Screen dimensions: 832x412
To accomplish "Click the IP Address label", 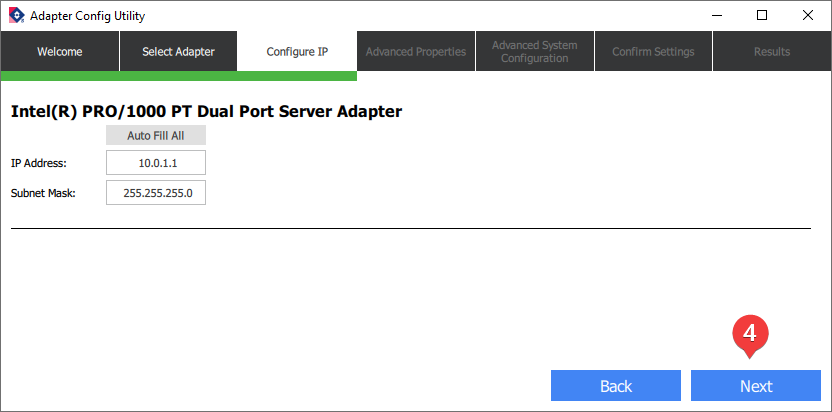I will 39,164.
